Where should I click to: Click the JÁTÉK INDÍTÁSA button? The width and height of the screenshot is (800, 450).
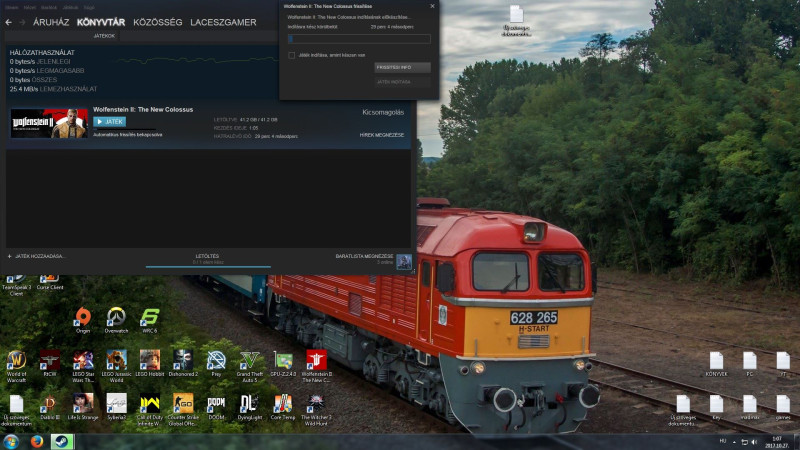(403, 82)
